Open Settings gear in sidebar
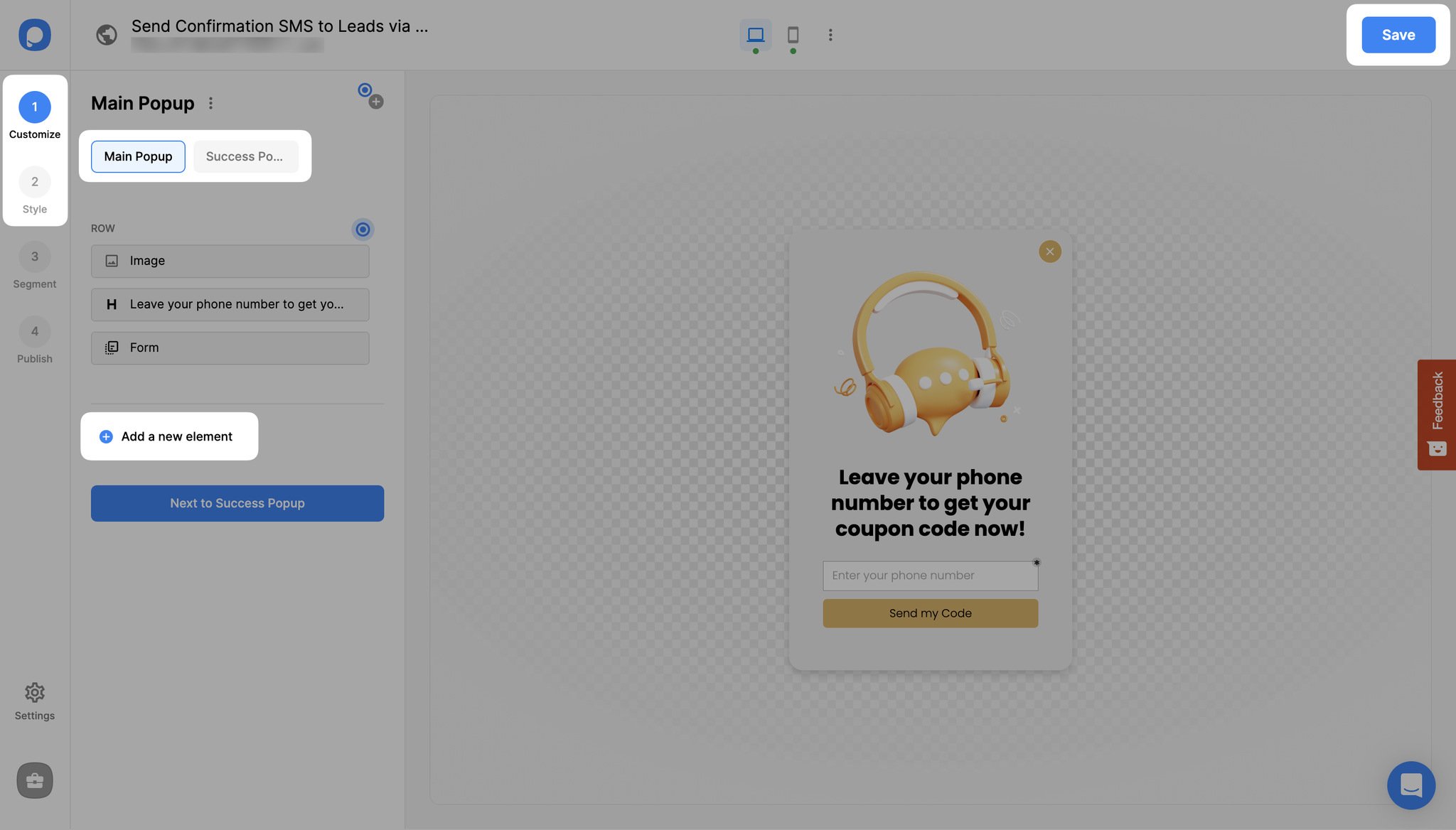 tap(34, 701)
